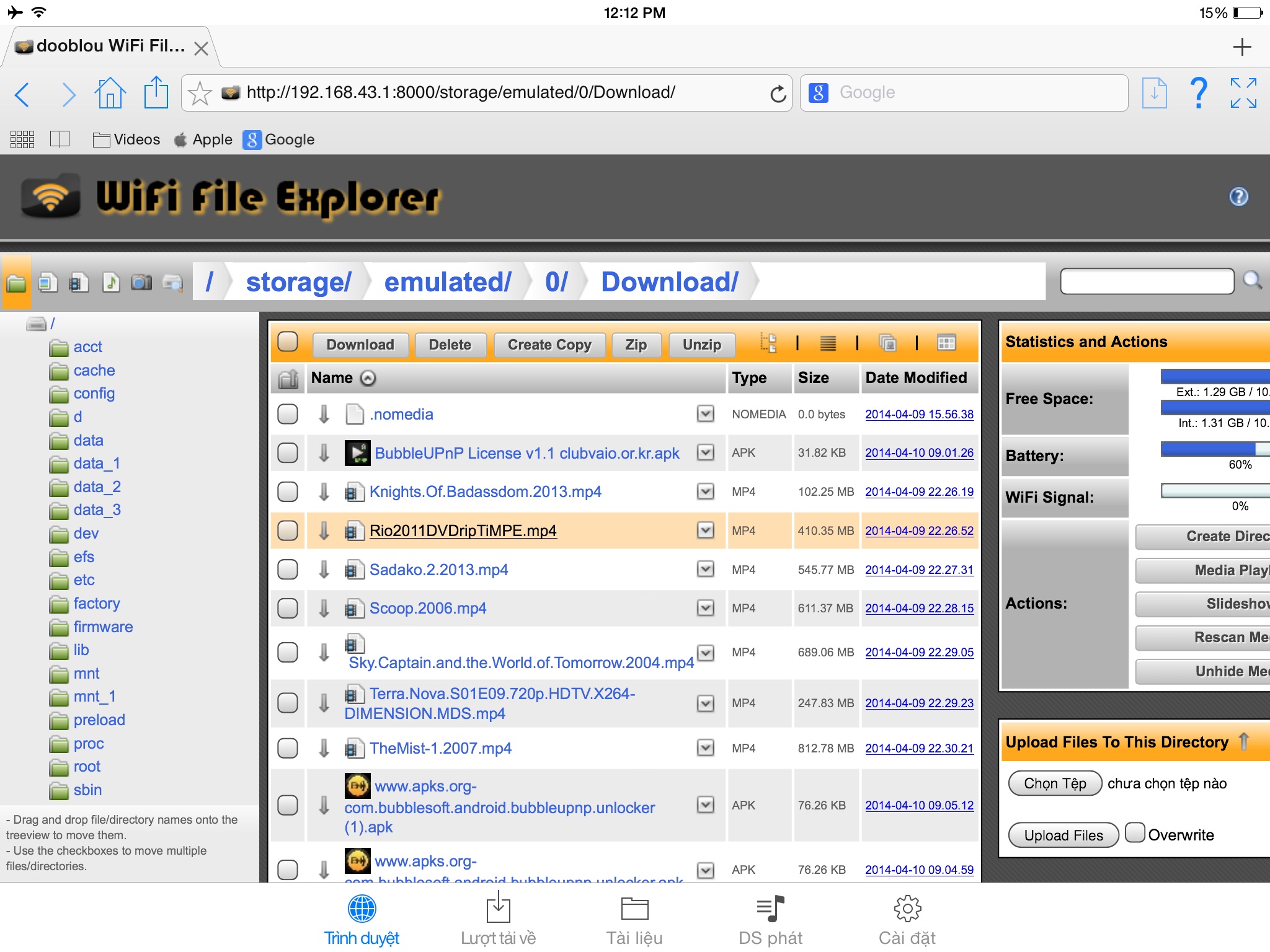Open the factory folder in tree
The height and width of the screenshot is (952, 1270).
click(96, 604)
